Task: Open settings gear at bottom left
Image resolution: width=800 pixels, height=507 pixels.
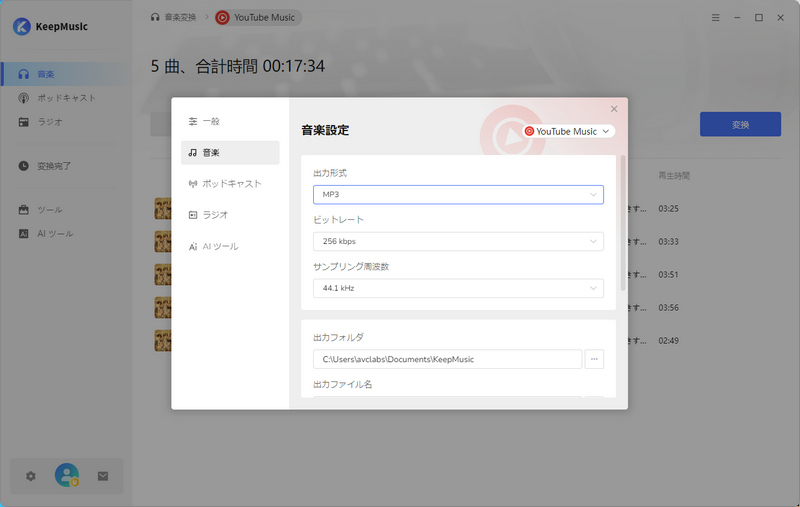Action: coord(31,476)
